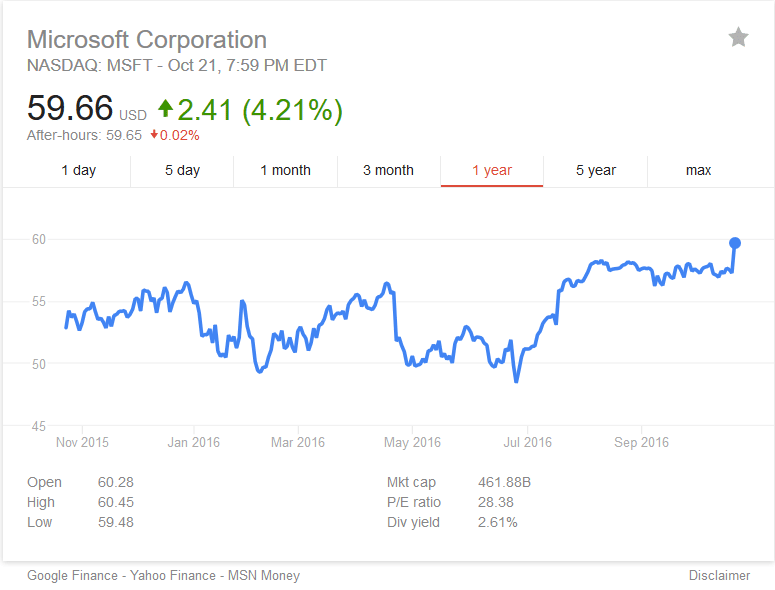Click the Jan 2016 axis label
This screenshot has height=590, width=775.
[194, 442]
